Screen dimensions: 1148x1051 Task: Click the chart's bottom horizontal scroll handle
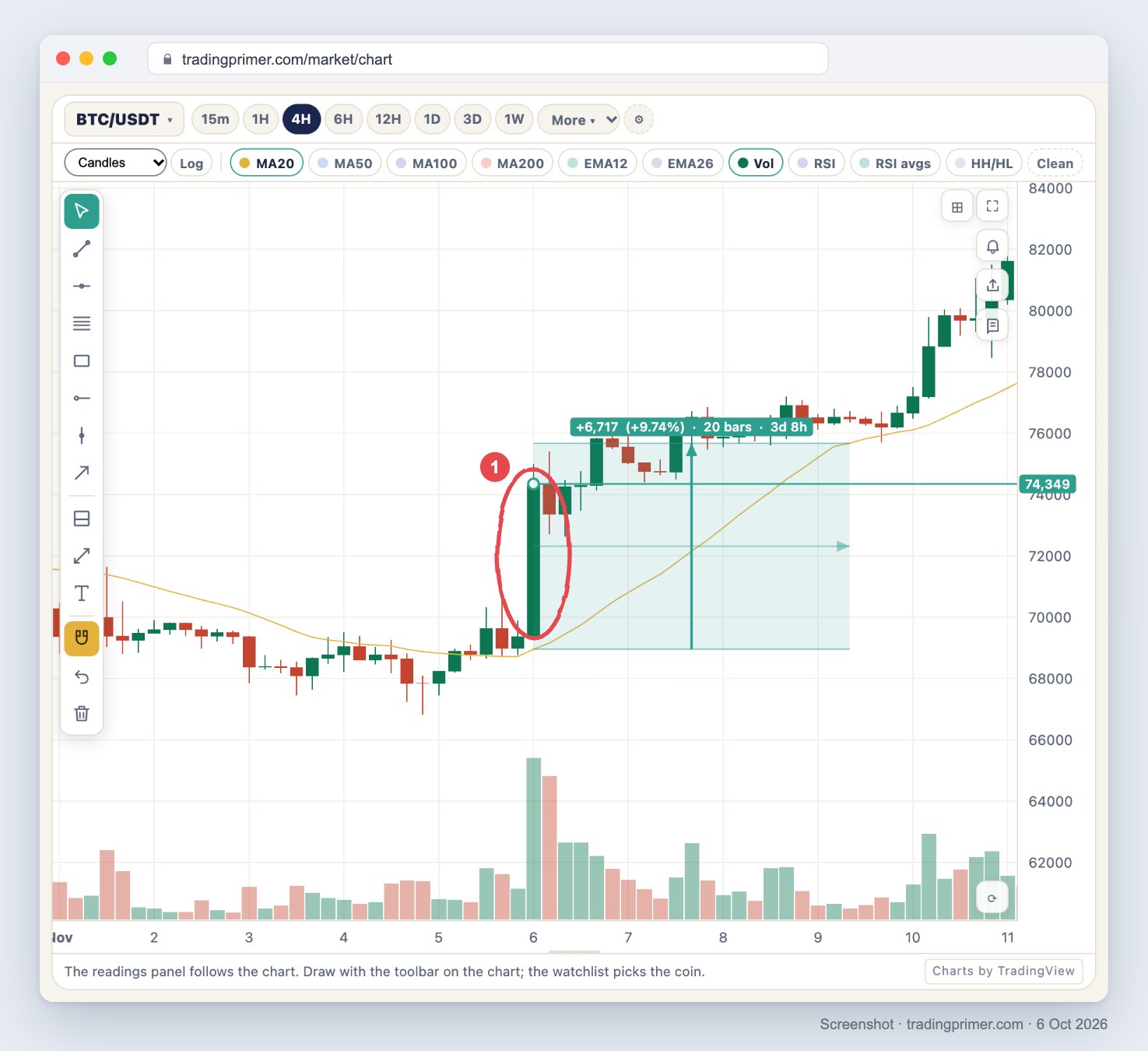pyautogui.click(x=574, y=952)
